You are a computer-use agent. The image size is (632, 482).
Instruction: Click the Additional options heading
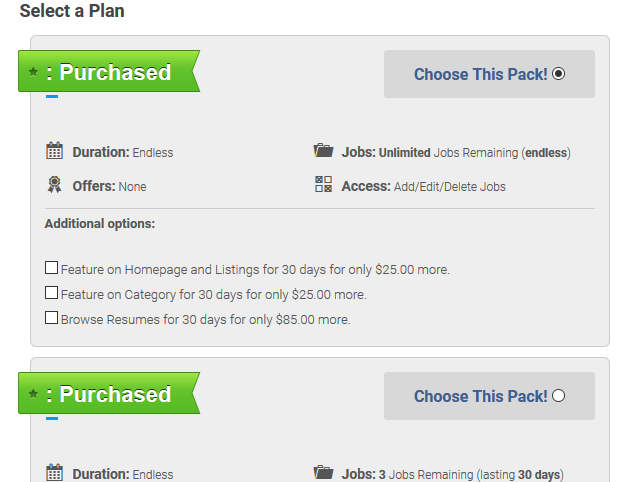100,224
